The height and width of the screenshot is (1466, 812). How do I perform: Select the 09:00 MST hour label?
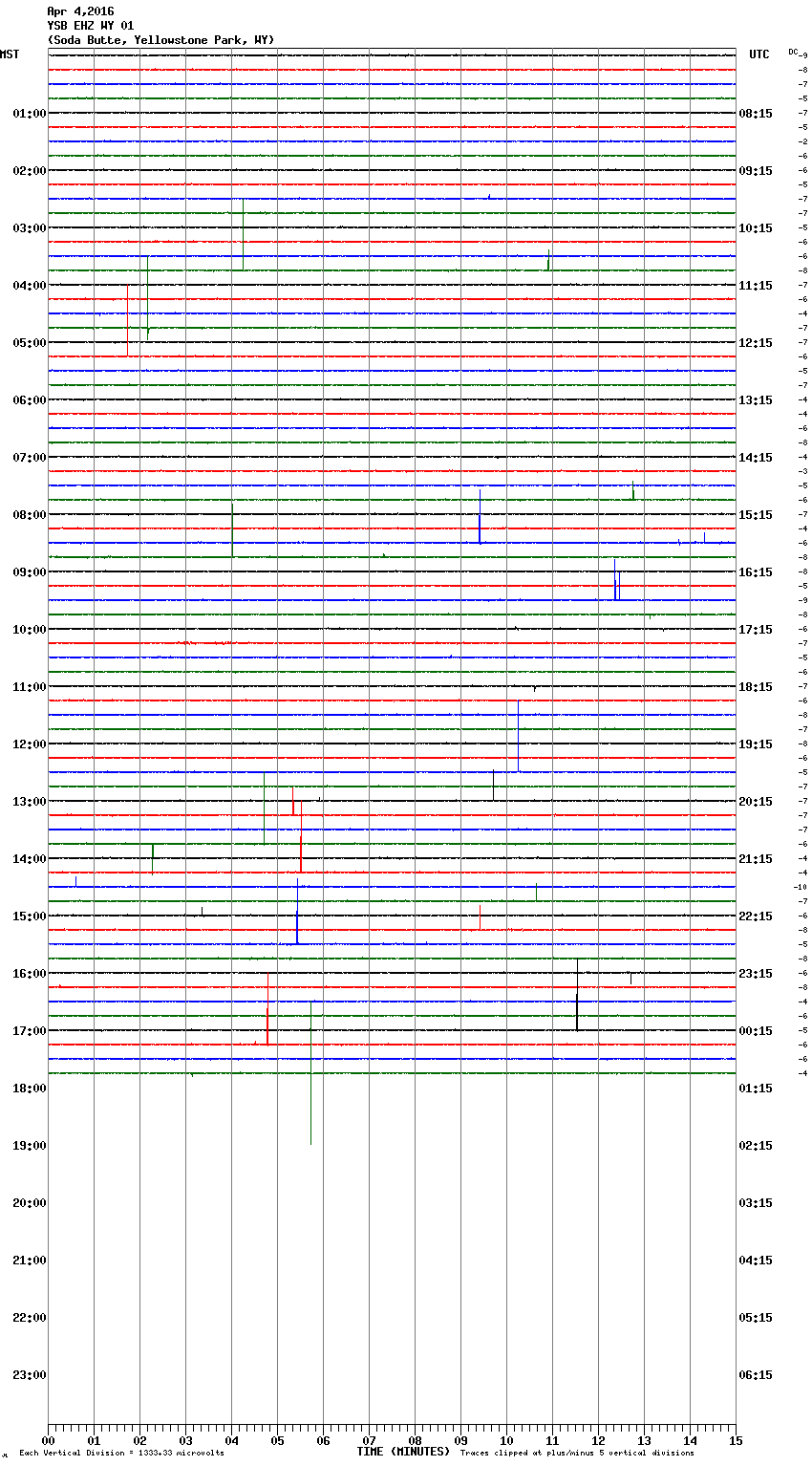(30, 572)
